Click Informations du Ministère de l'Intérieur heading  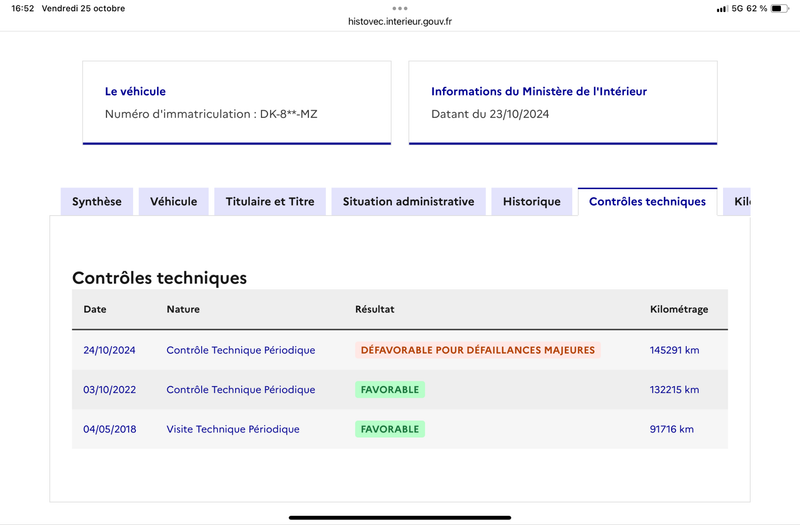[539, 91]
